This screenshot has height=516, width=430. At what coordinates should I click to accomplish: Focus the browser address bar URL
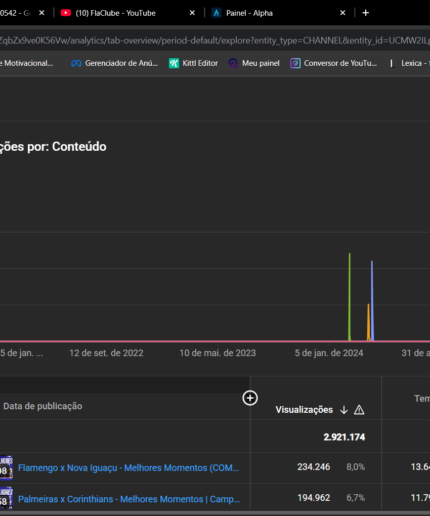click(x=215, y=41)
